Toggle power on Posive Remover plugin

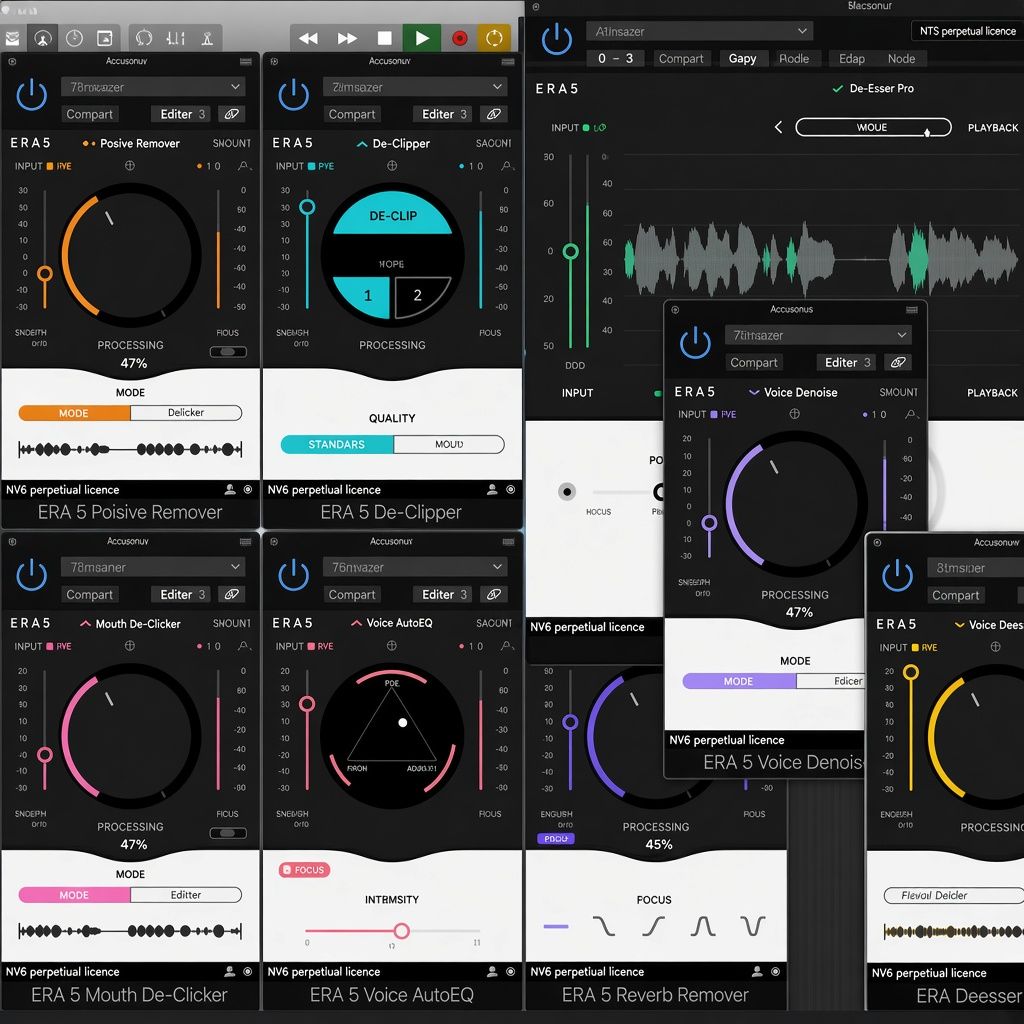point(31,95)
